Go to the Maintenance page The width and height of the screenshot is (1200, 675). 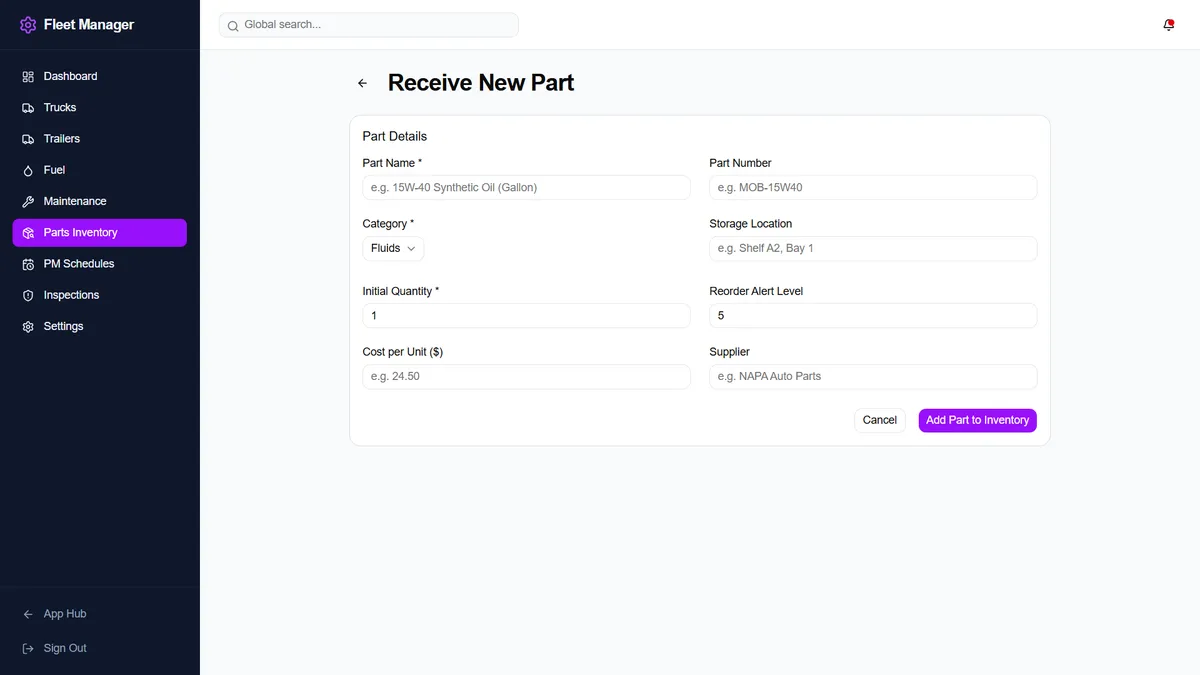click(x=99, y=201)
